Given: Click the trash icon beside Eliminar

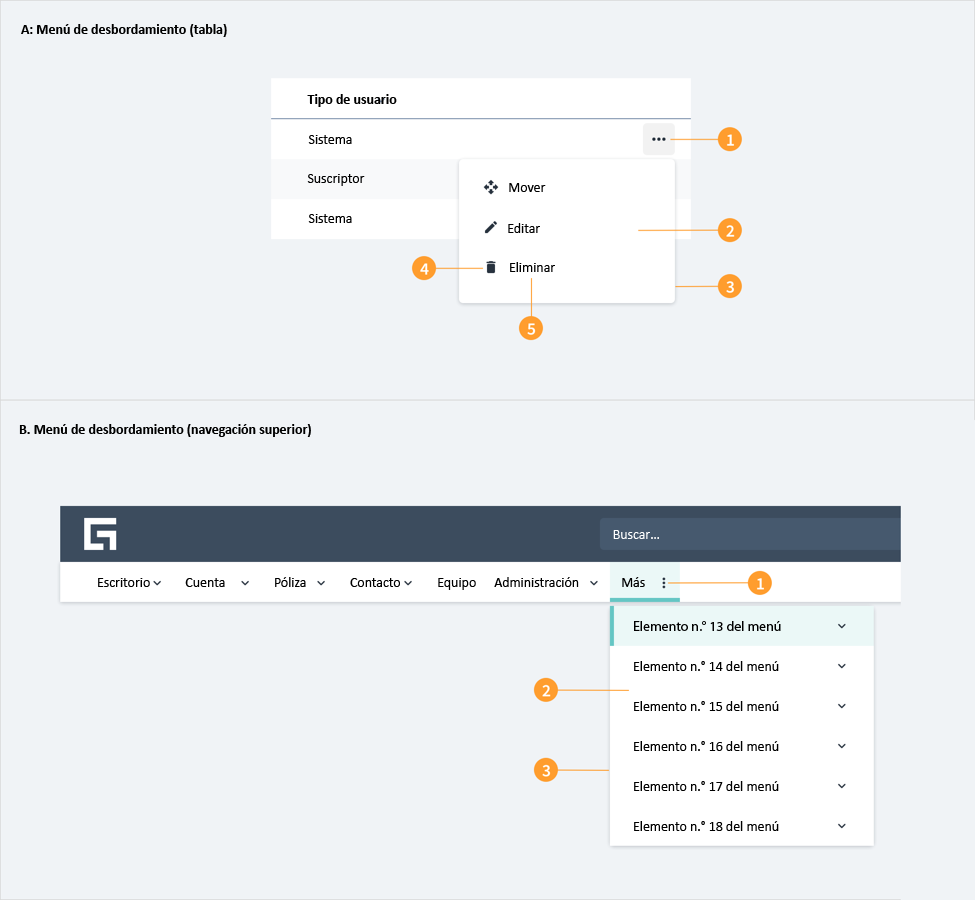Looking at the screenshot, I should 491,267.
